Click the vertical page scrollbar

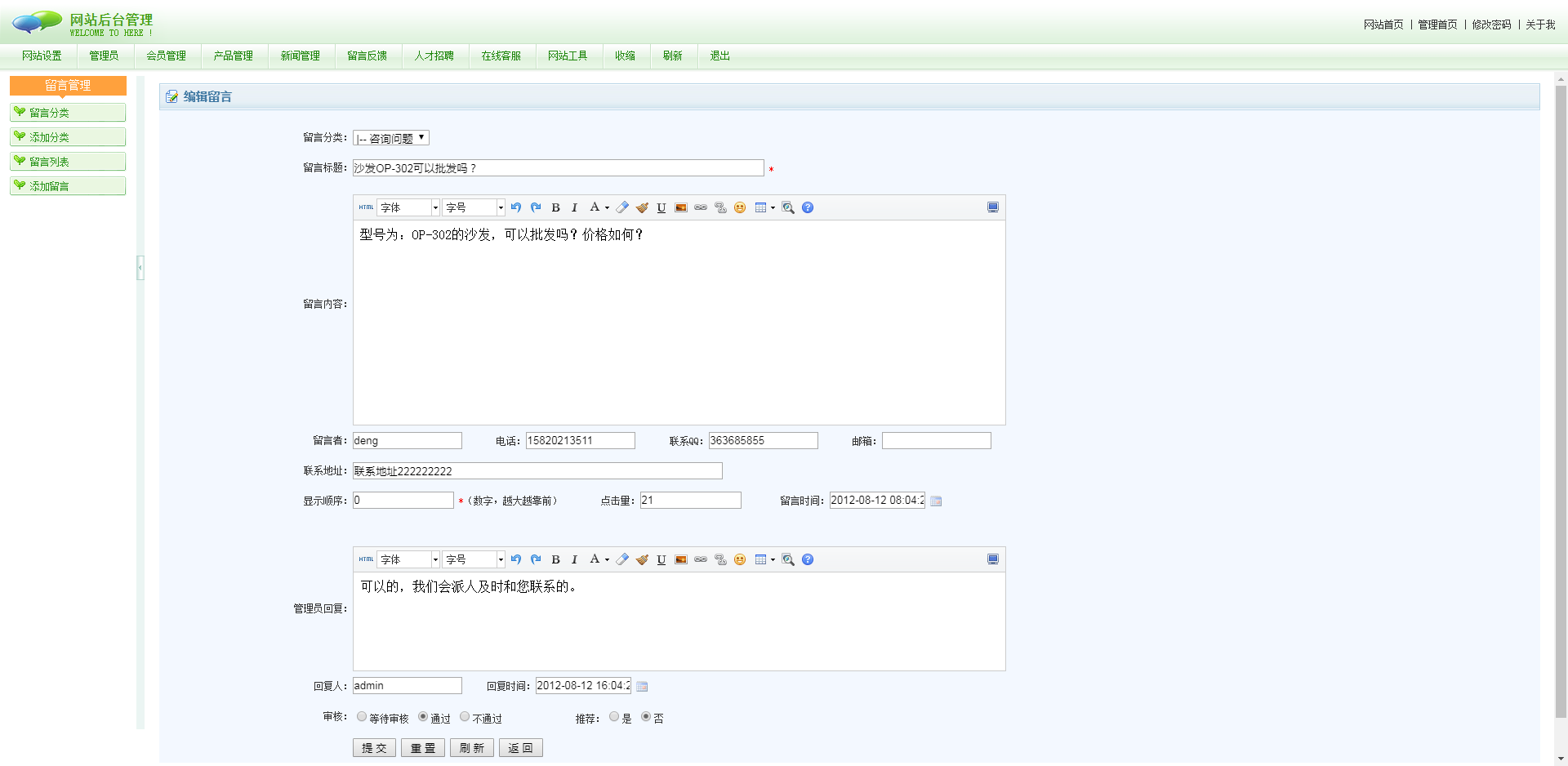tap(1561, 402)
